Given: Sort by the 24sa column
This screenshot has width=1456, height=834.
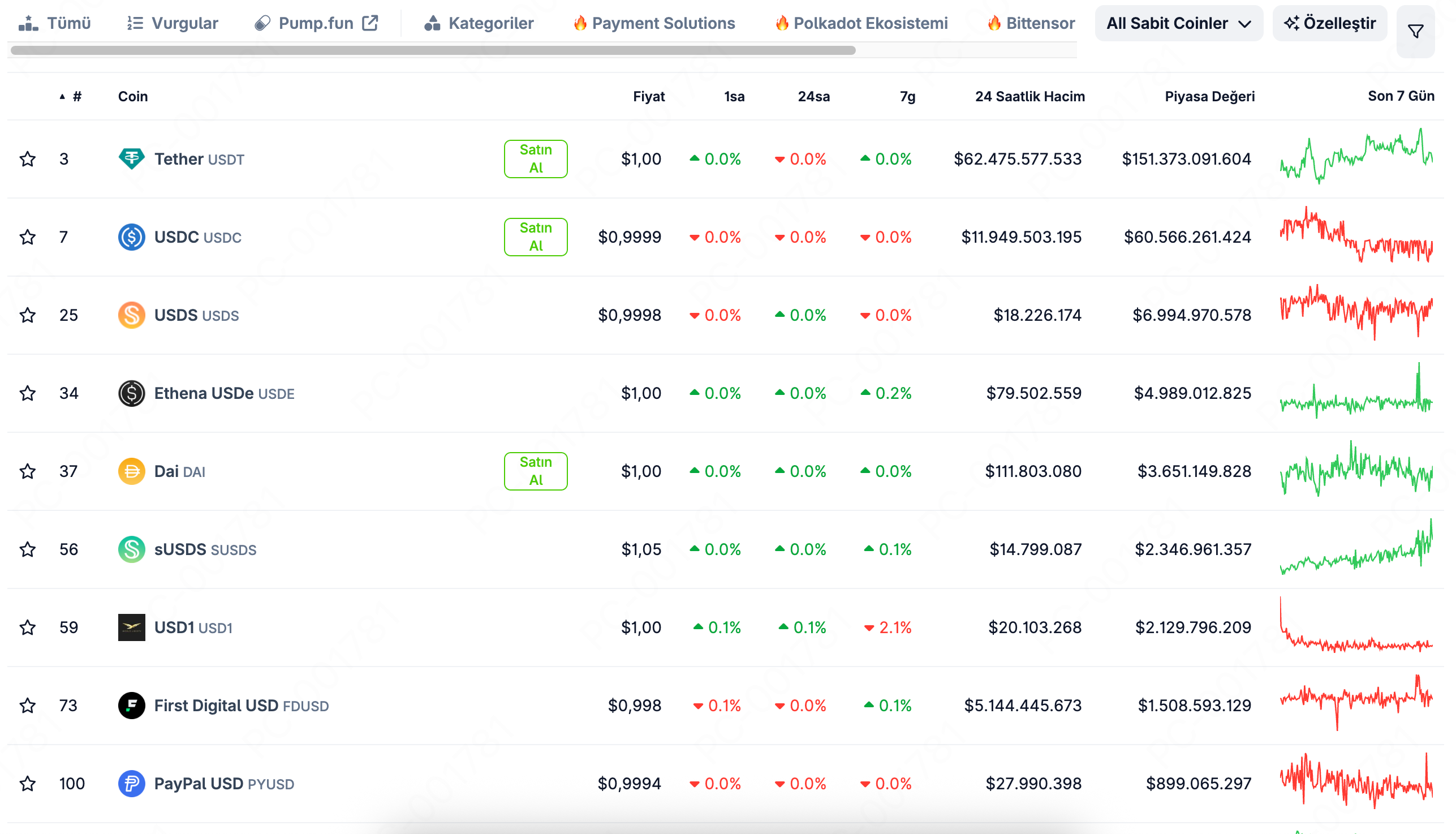Looking at the screenshot, I should (813, 96).
